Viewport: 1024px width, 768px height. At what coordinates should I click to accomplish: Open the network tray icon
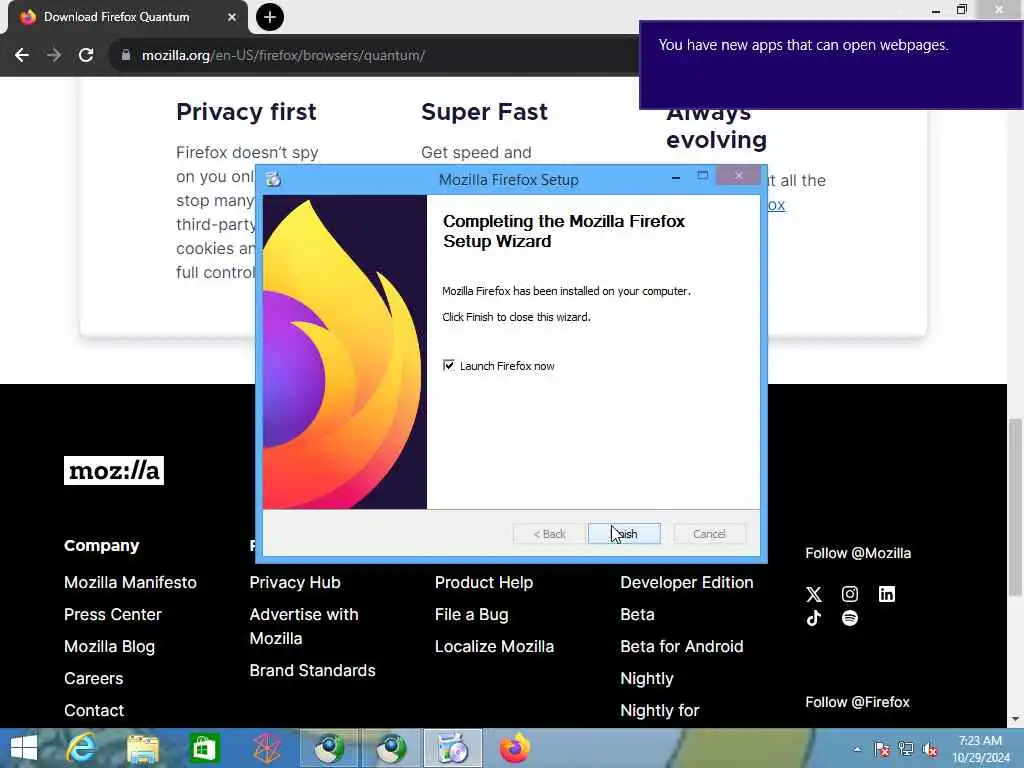click(906, 749)
